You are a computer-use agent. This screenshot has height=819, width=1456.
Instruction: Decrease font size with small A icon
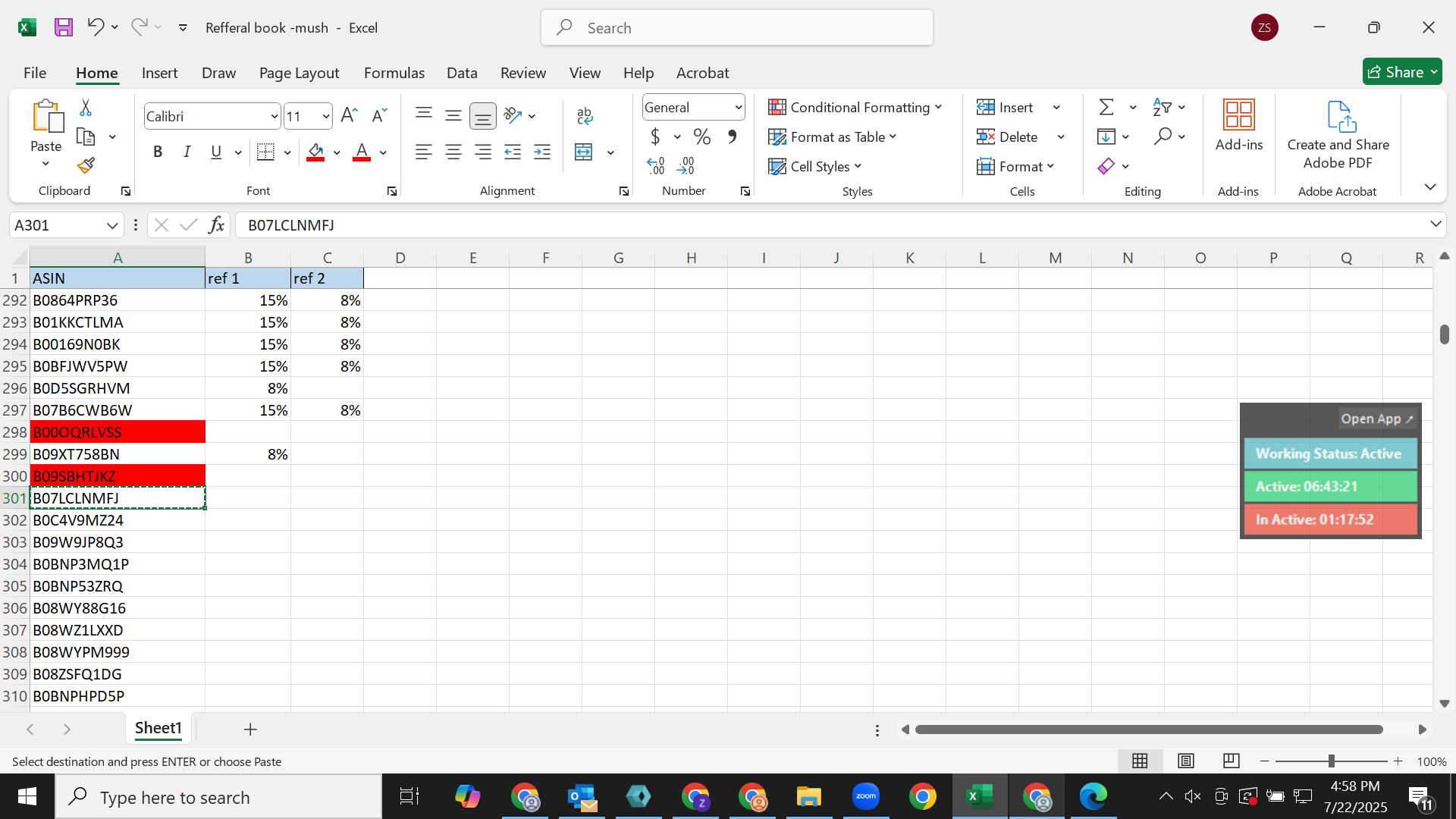tap(379, 116)
